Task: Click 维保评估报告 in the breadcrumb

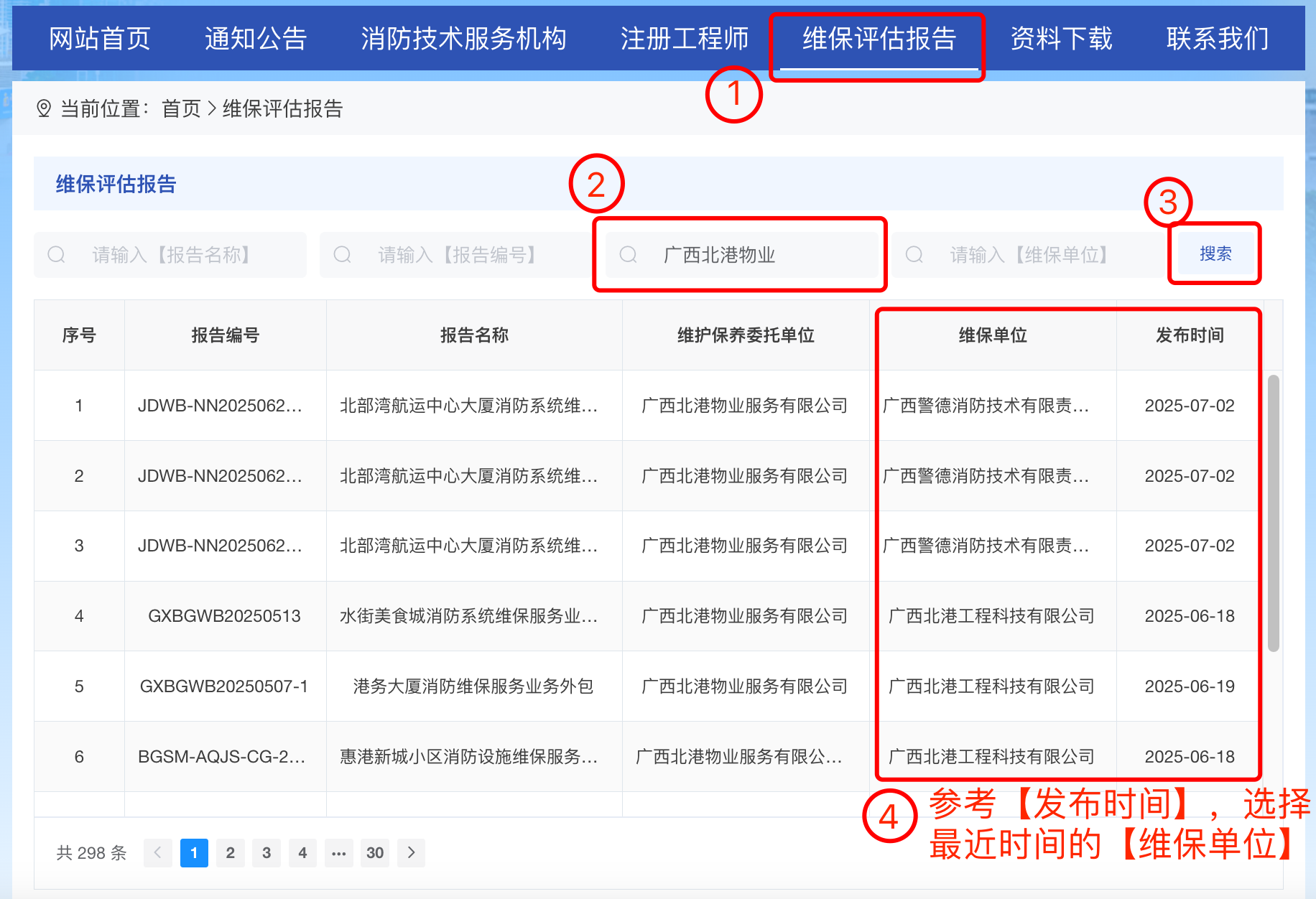Action: tap(282, 108)
